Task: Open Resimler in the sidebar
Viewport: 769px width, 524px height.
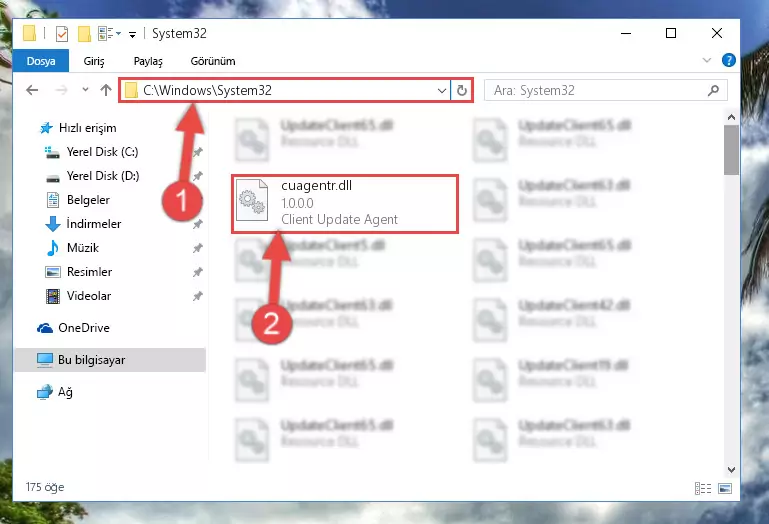Action: 89,272
